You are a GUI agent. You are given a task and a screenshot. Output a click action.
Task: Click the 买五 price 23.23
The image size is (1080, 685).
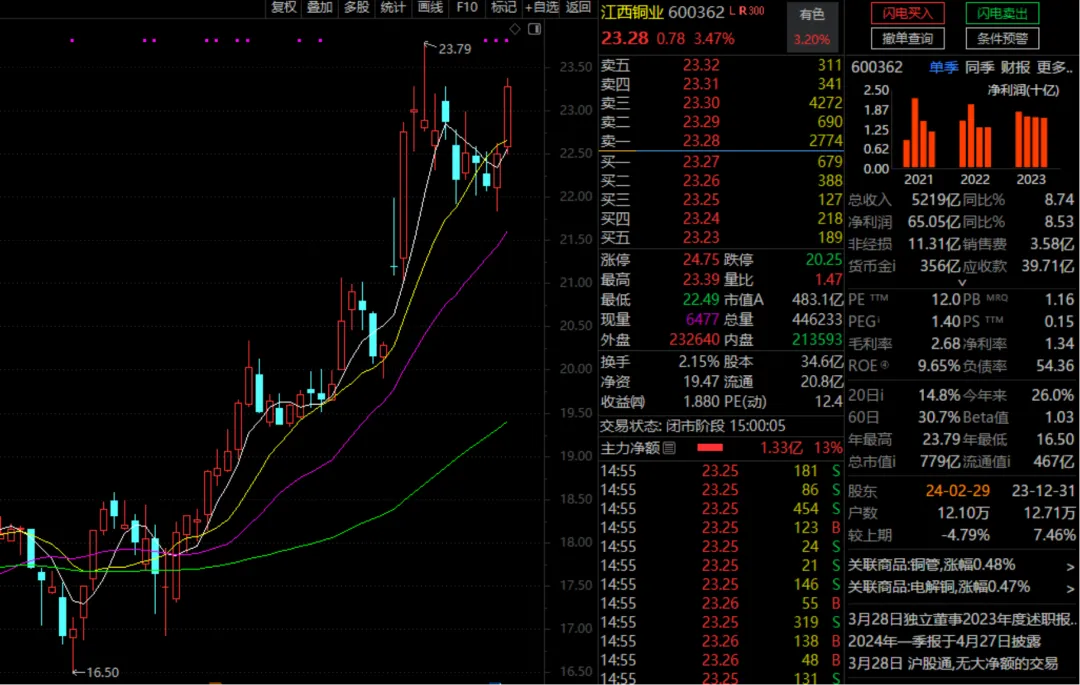(701, 238)
